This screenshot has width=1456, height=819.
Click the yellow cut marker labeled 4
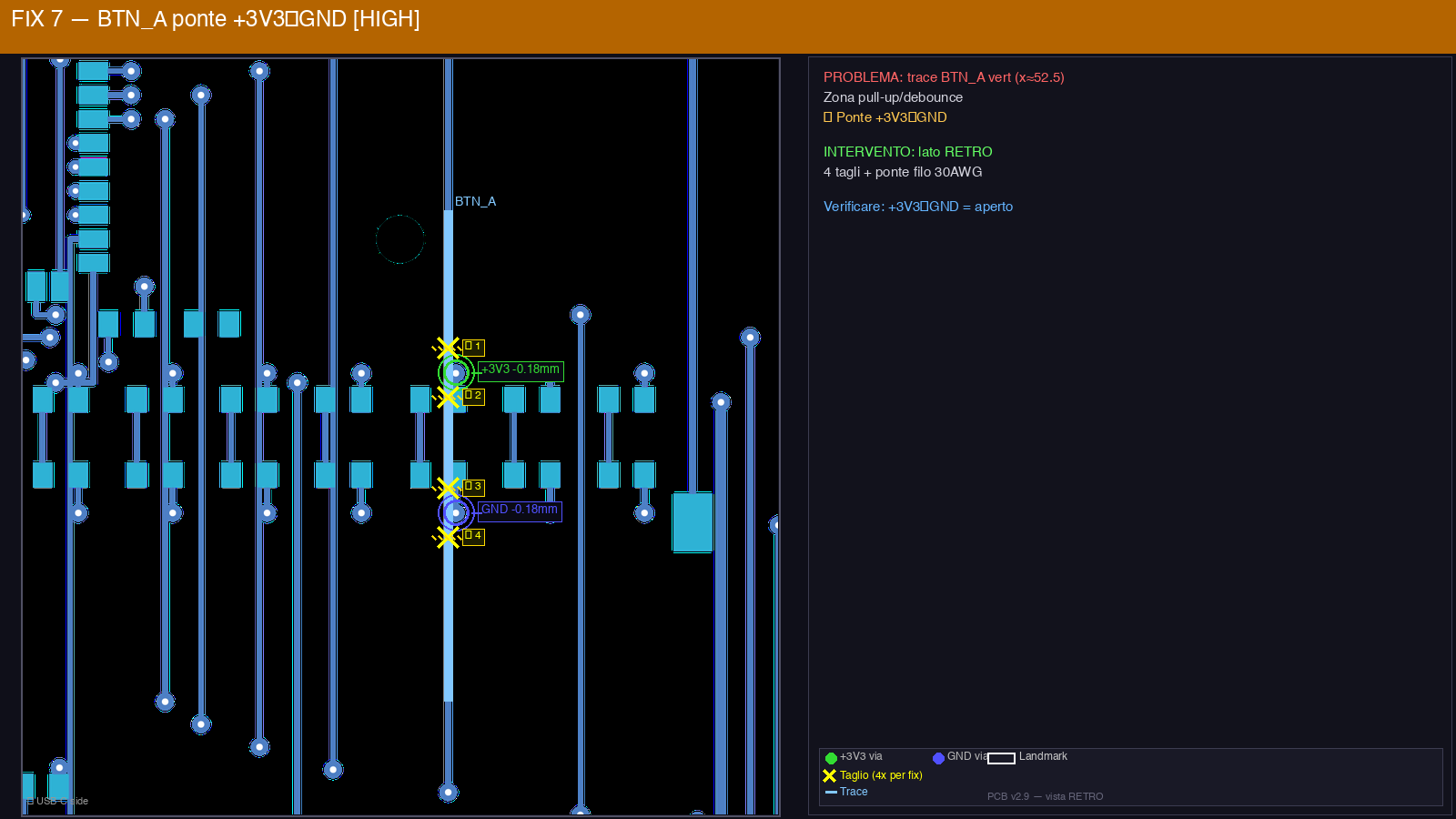448,537
